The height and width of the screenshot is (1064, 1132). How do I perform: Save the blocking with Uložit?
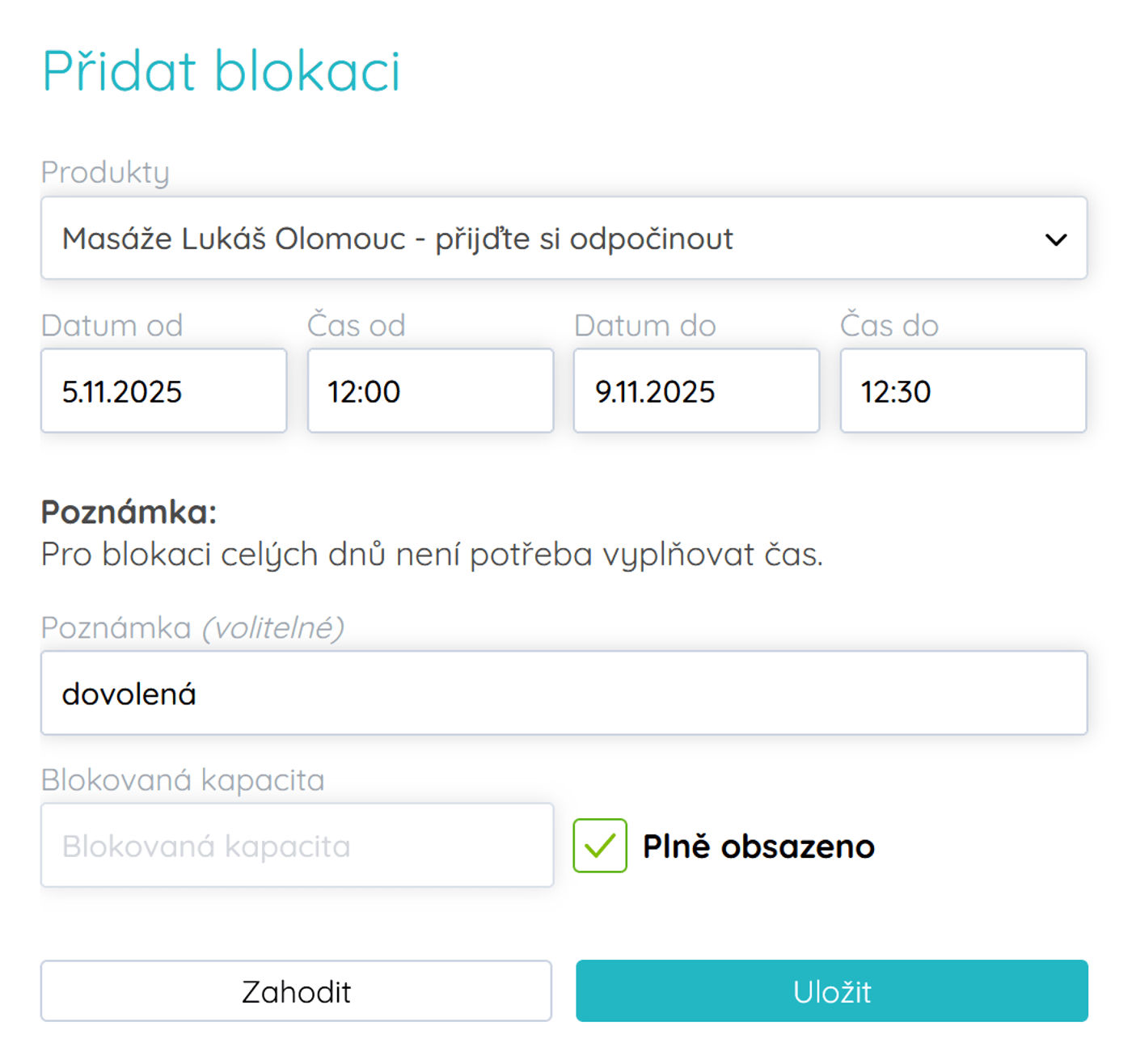(833, 991)
